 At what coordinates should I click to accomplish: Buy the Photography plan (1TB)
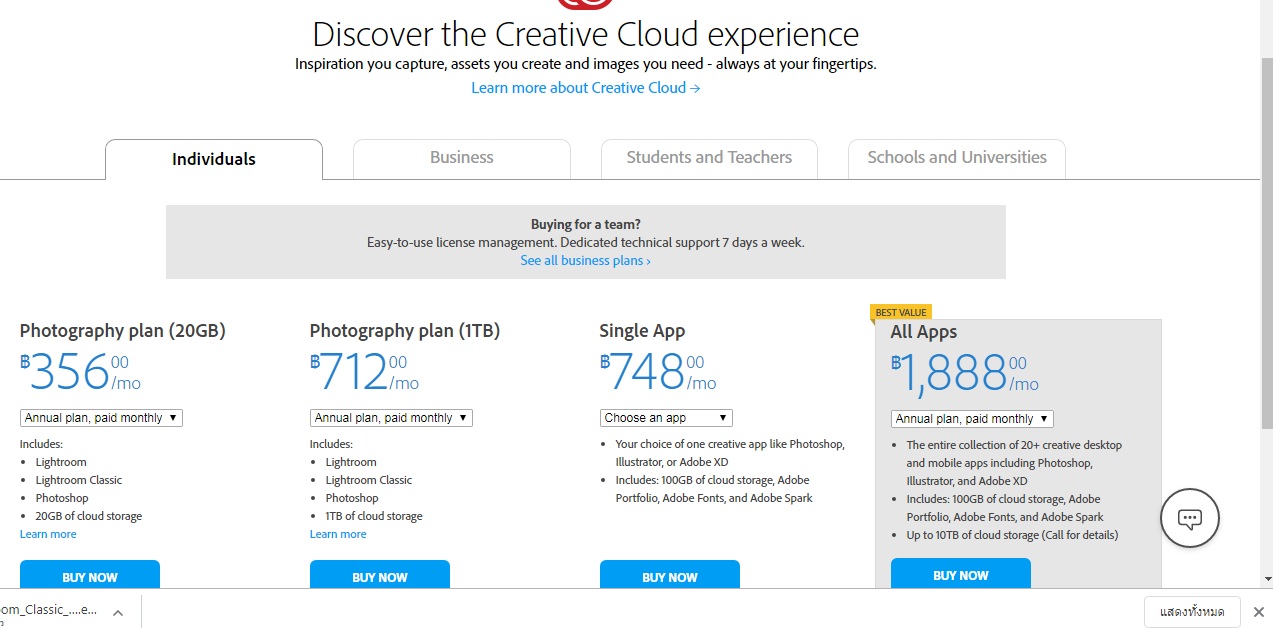pyautogui.click(x=380, y=575)
